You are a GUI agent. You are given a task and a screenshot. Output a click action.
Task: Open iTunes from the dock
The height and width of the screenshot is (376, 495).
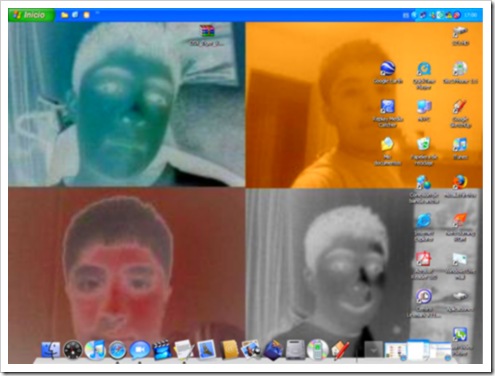click(95, 350)
